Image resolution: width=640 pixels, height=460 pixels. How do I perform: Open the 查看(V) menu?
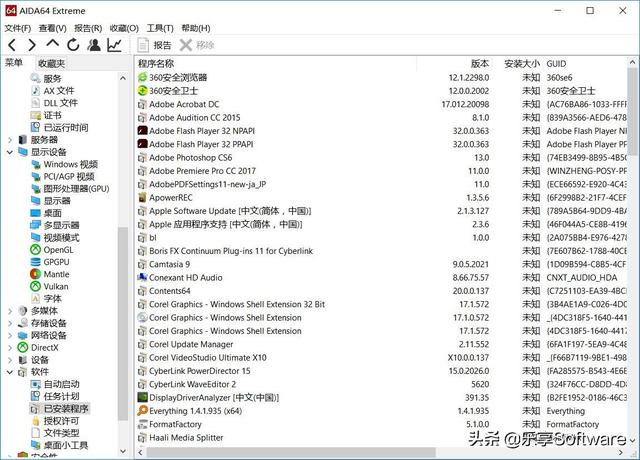(x=52, y=28)
